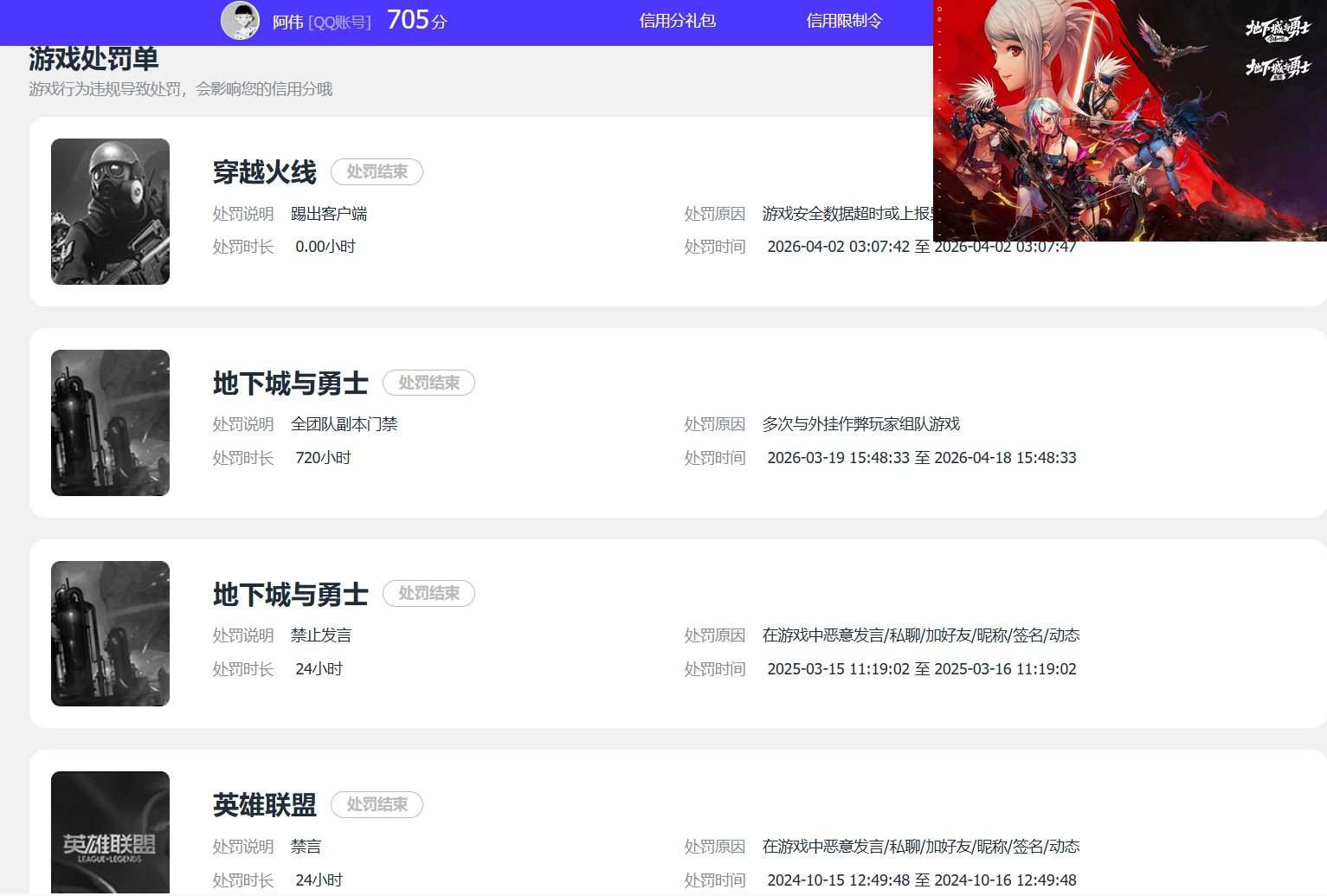Click 处罚结束 badge on 禁止发言 penalty
1327x896 pixels.
coord(428,593)
